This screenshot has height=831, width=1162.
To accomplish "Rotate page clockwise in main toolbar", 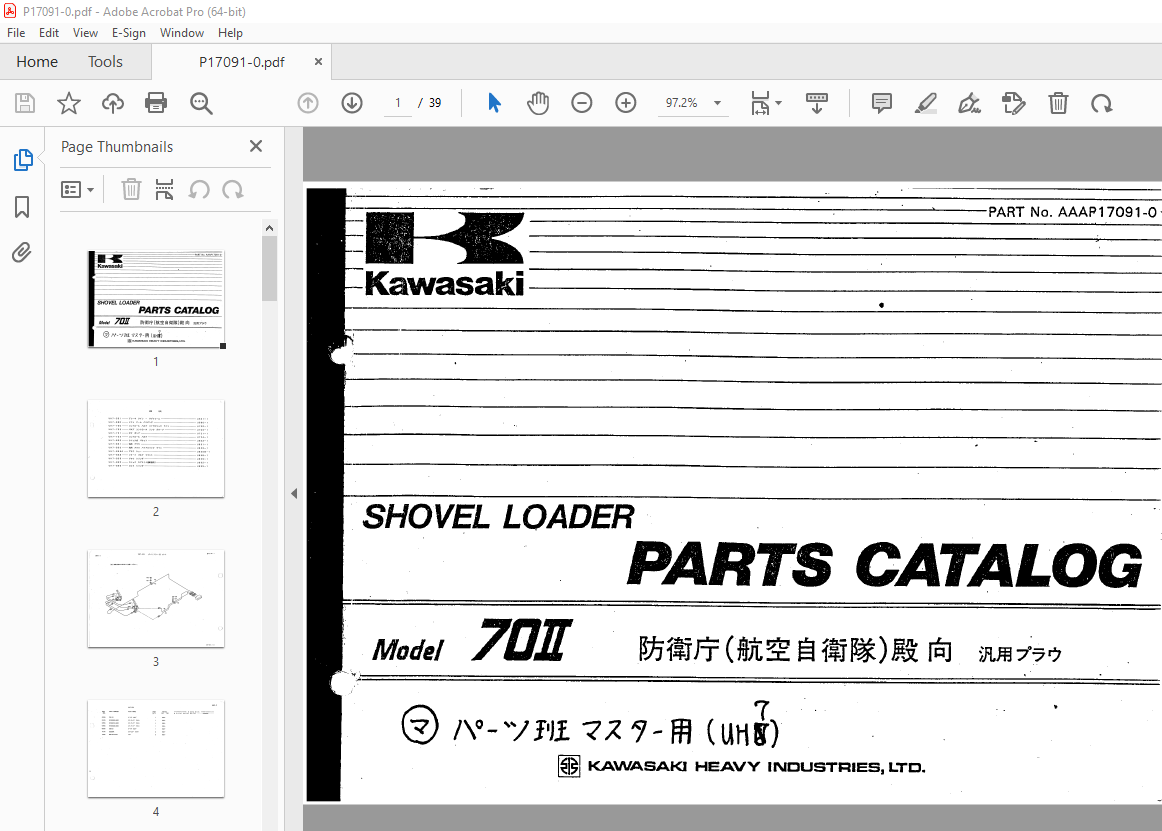I will 1101,103.
